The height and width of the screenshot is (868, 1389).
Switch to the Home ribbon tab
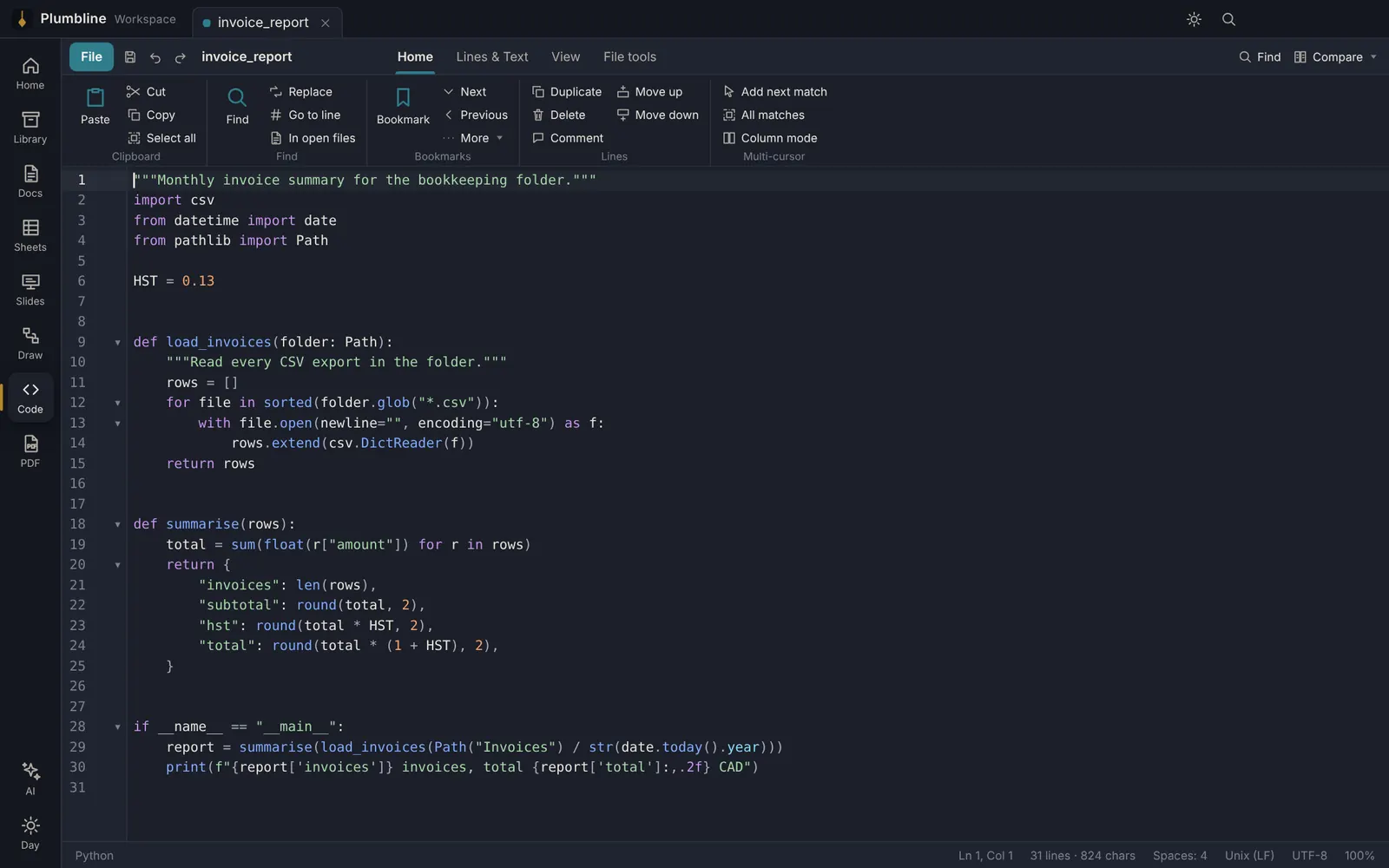point(415,57)
